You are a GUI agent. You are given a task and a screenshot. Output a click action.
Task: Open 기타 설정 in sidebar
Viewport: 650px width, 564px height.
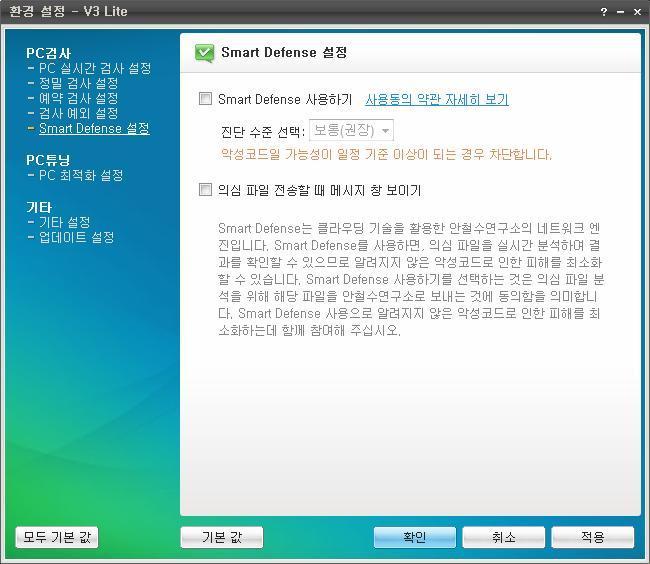pos(65,223)
